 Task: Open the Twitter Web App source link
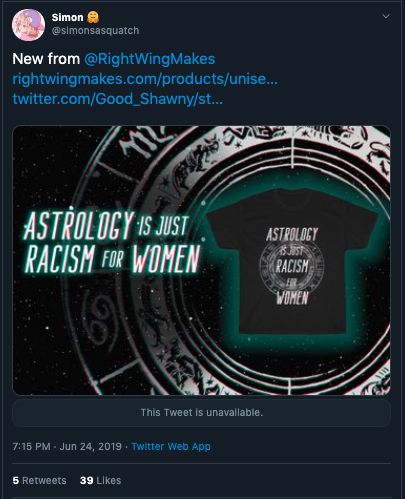tap(171, 446)
